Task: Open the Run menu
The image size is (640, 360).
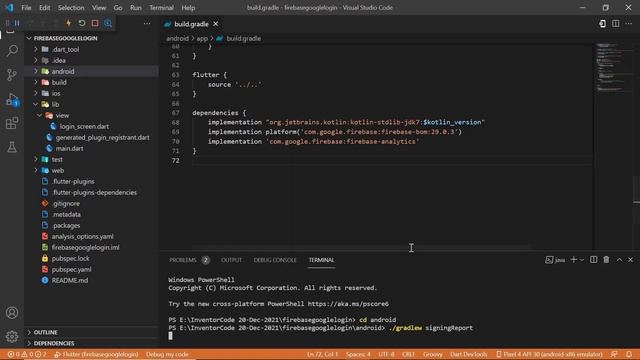Action: click(136, 8)
